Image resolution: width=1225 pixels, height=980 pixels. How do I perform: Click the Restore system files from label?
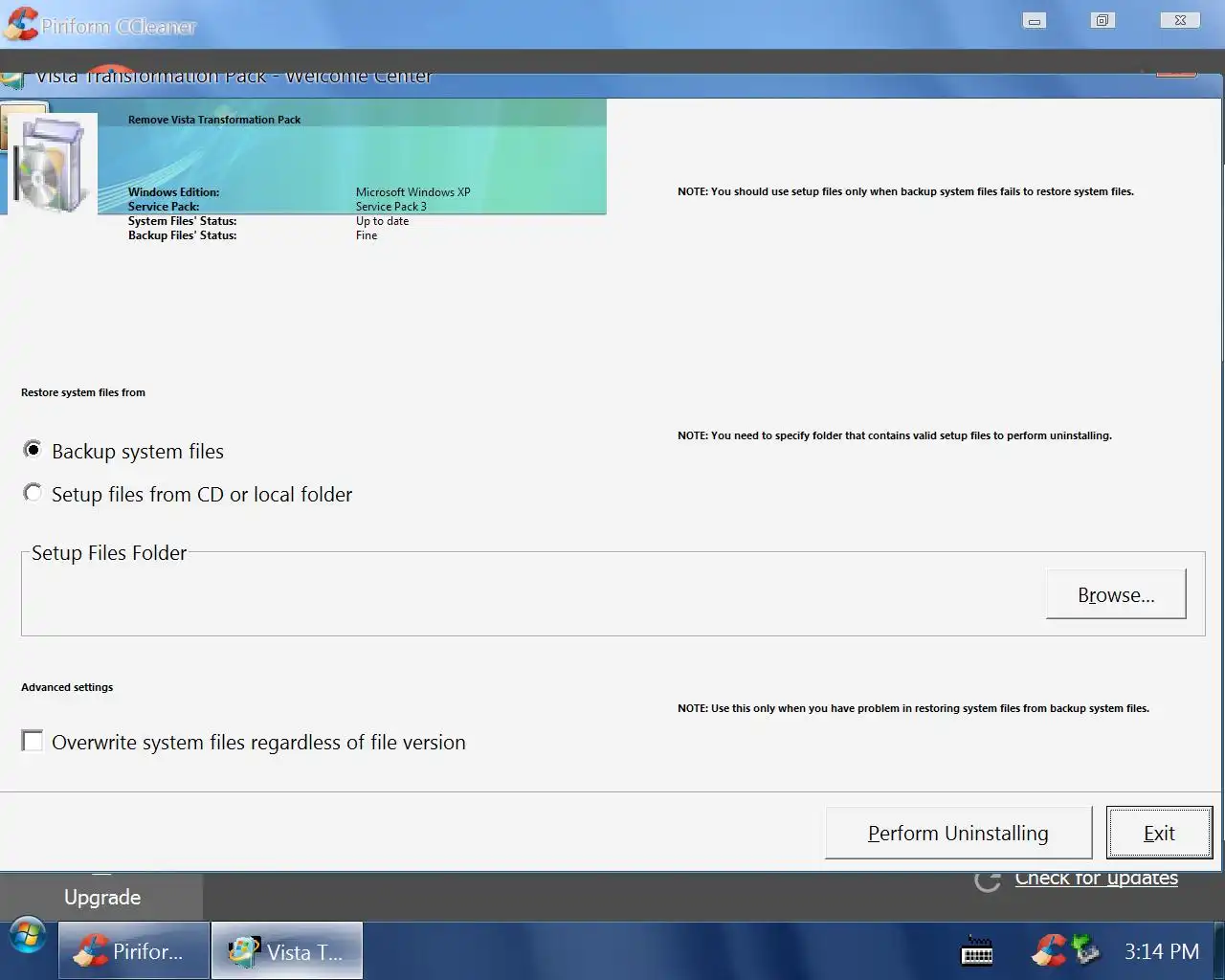point(83,392)
